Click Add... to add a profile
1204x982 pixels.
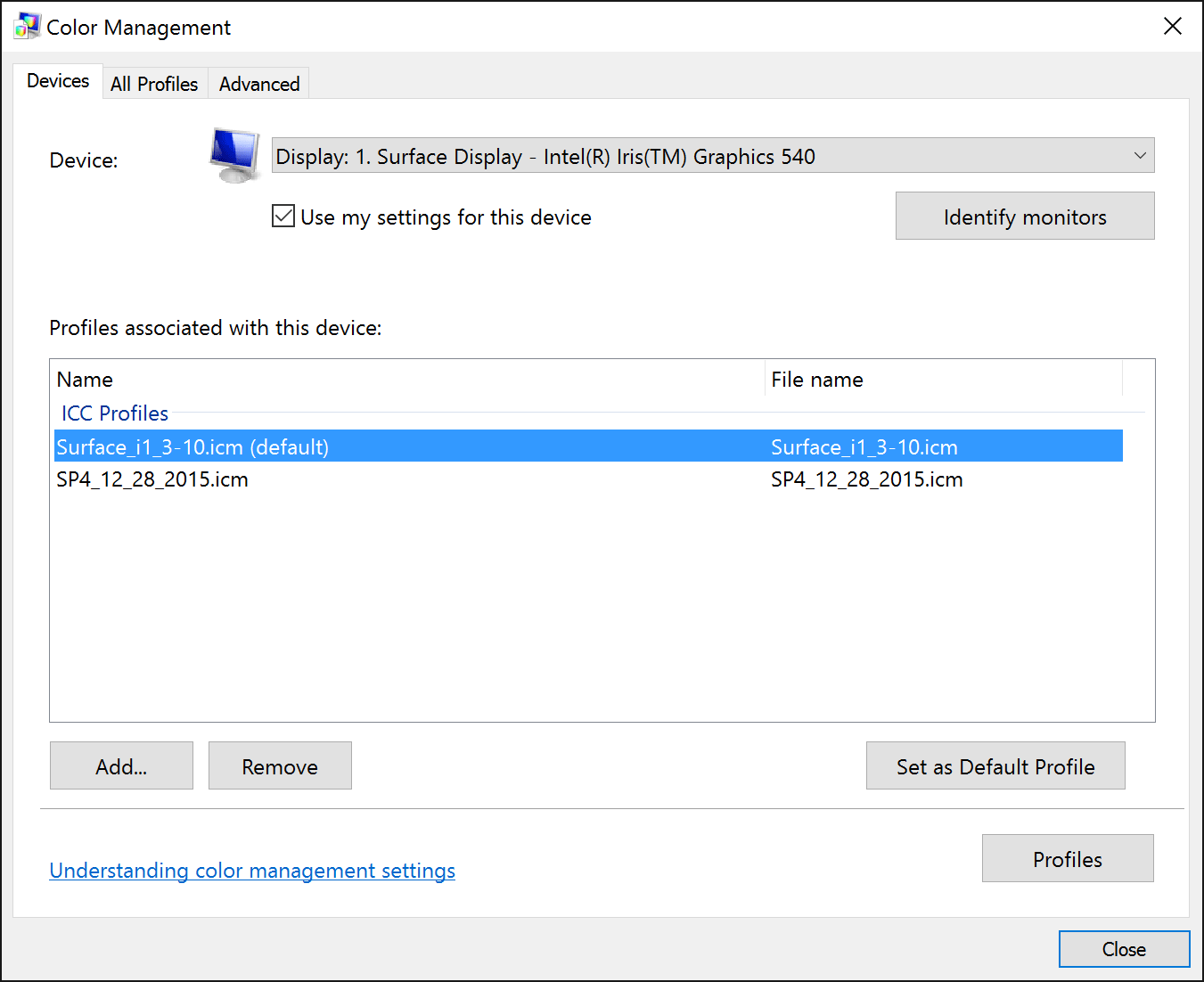point(121,765)
